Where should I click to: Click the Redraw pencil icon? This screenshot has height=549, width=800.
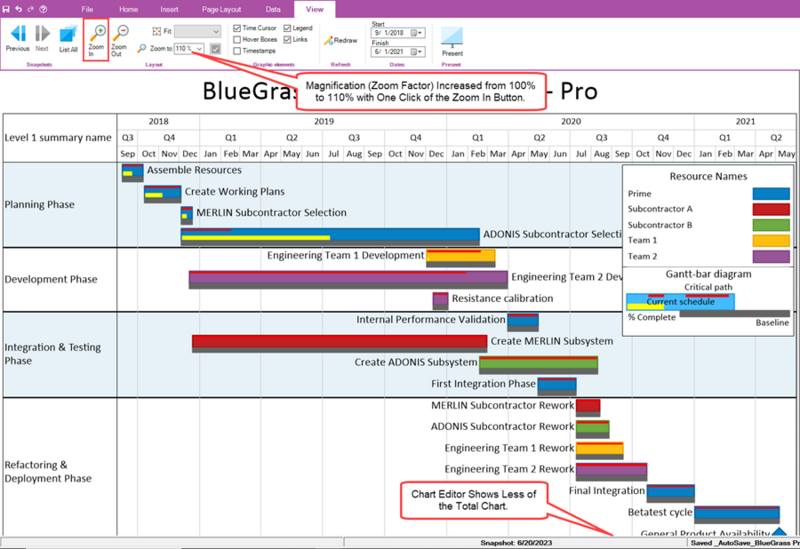328,40
